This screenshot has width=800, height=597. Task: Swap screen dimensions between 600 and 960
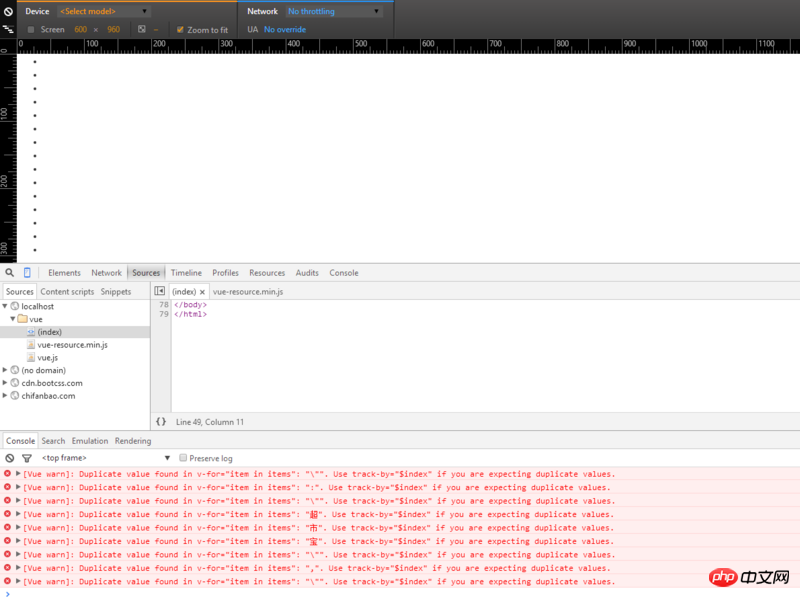pos(96,30)
